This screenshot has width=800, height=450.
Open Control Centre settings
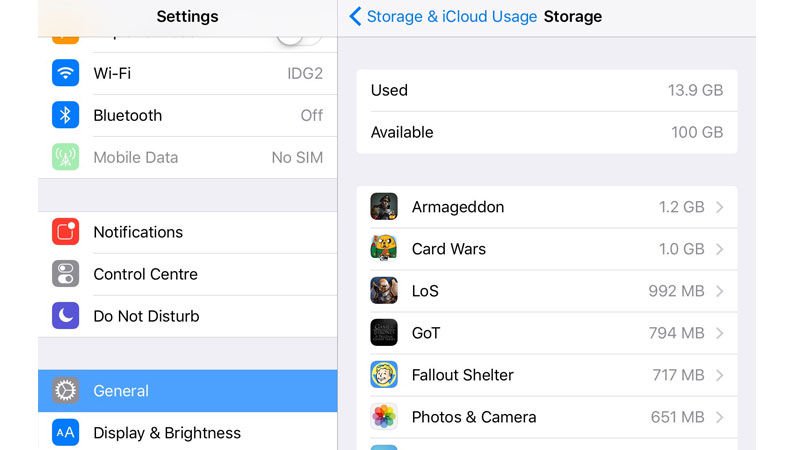pyautogui.click(x=188, y=274)
